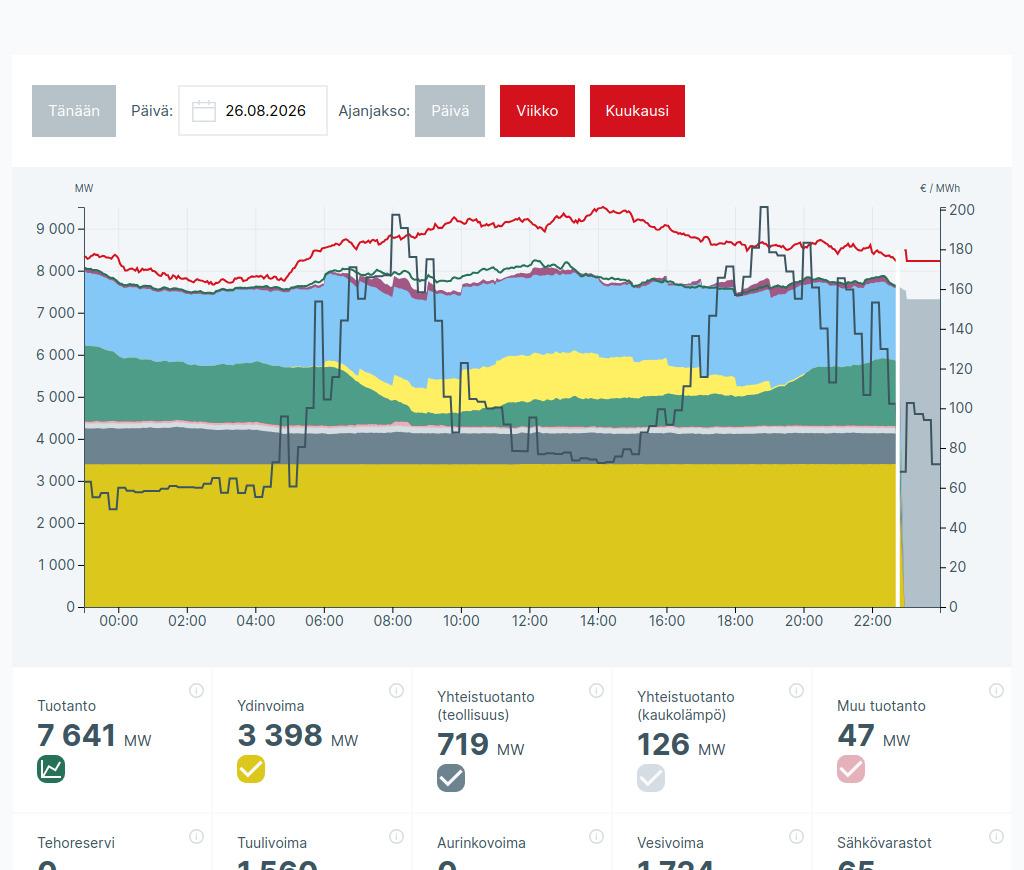This screenshot has width=1024, height=870.
Task: Uncheck Yhteistuotanto (teollisuus) gray checkbox
Action: point(451,778)
